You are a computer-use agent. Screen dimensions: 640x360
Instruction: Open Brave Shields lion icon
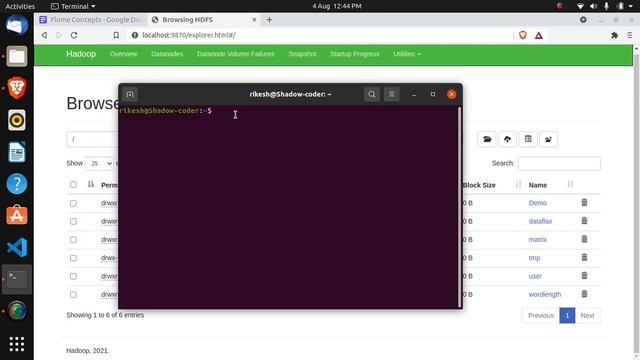point(523,35)
